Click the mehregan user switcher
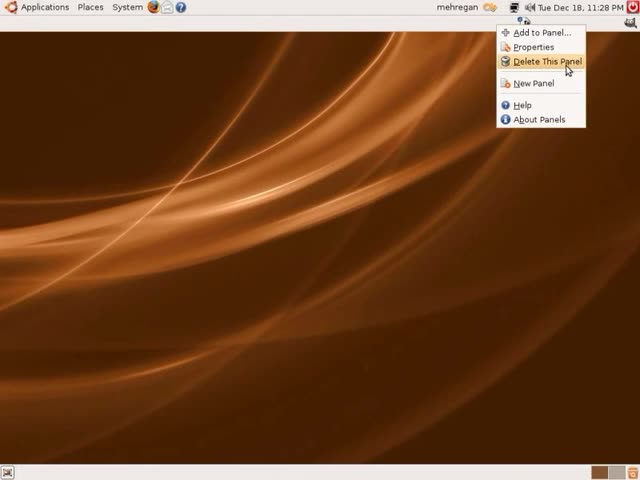Image resolution: width=640 pixels, height=480 pixels. (457, 7)
